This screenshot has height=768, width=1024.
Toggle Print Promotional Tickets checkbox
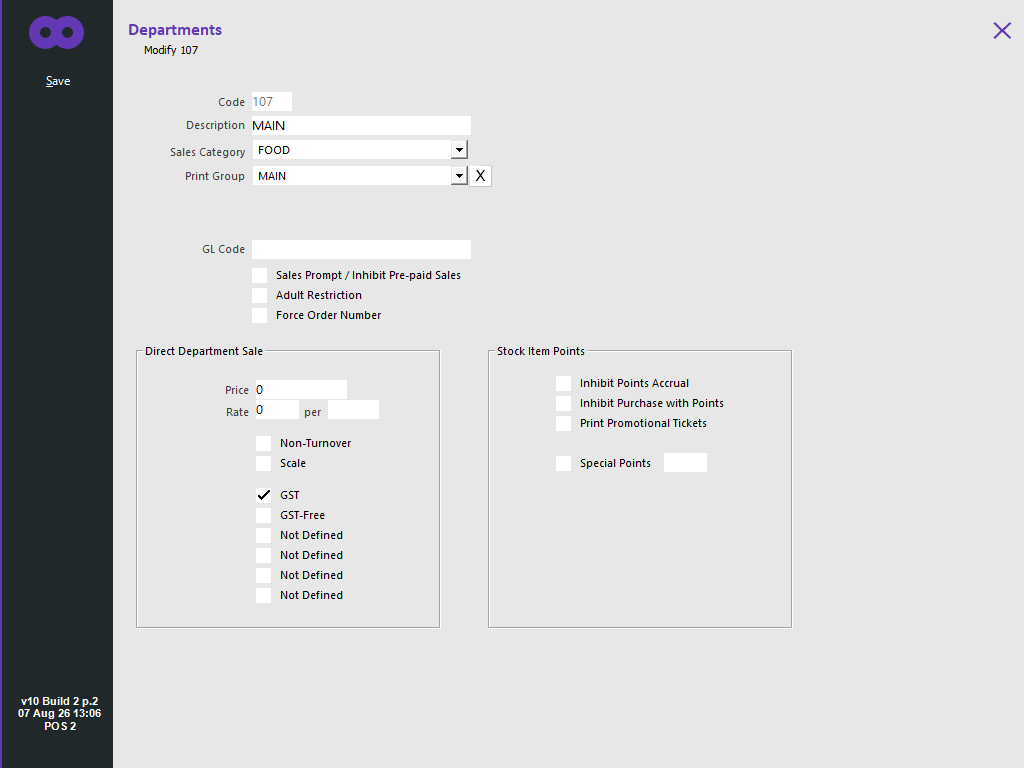(x=563, y=423)
